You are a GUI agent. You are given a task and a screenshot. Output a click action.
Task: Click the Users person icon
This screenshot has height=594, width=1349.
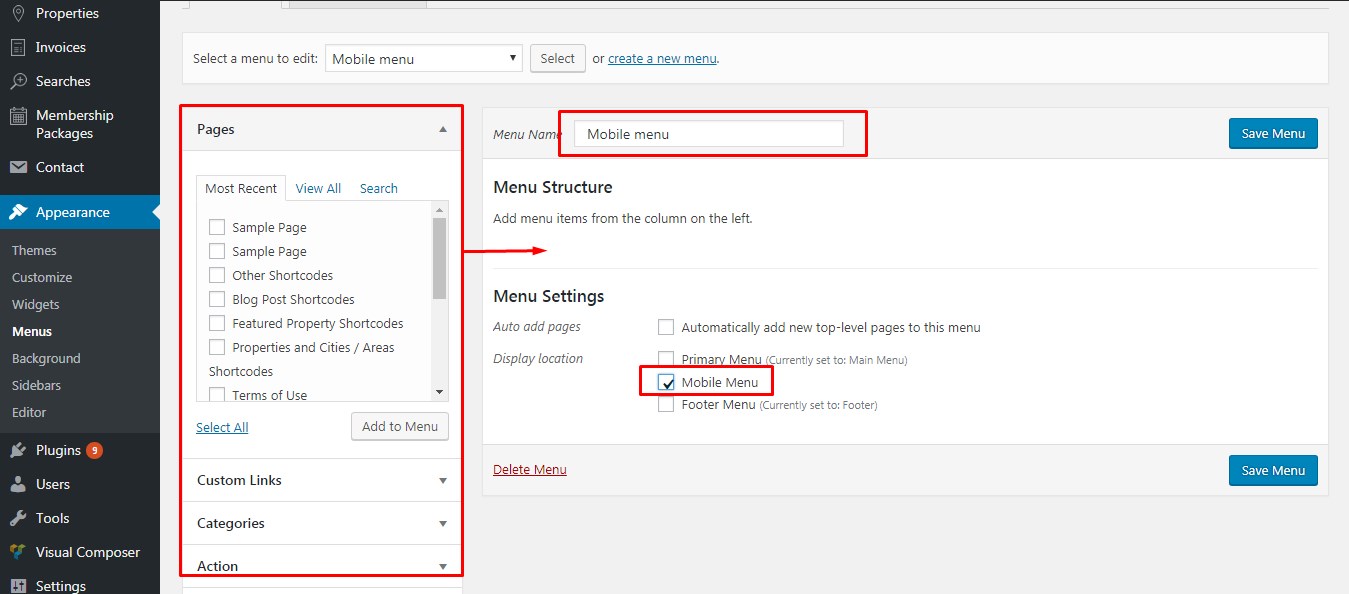pos(18,484)
